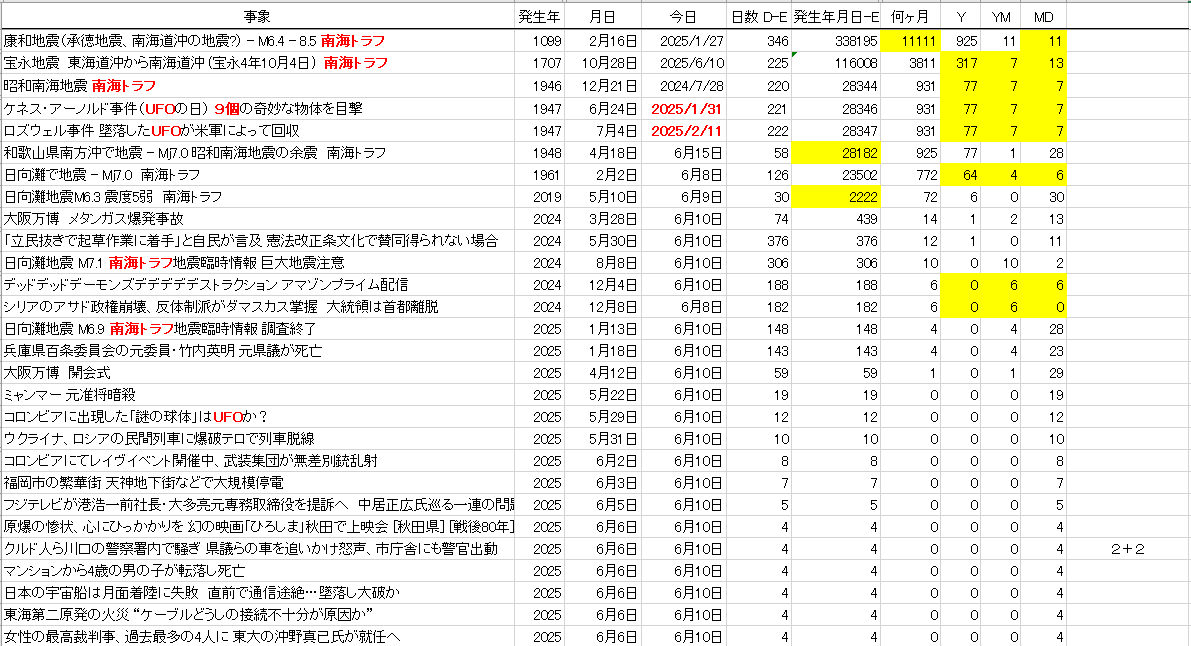The width and height of the screenshot is (1191, 646).
Task: Select the コロンビアに出現した謎の球体 cell
Action: [257, 417]
